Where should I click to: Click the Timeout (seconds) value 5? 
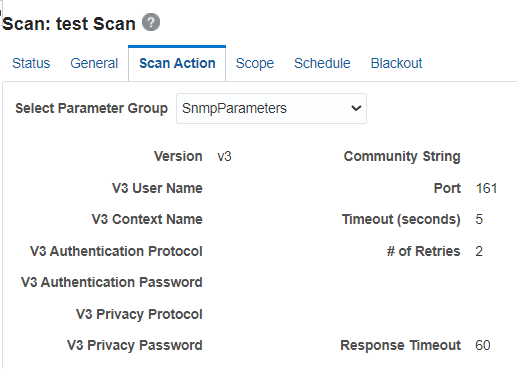479,219
